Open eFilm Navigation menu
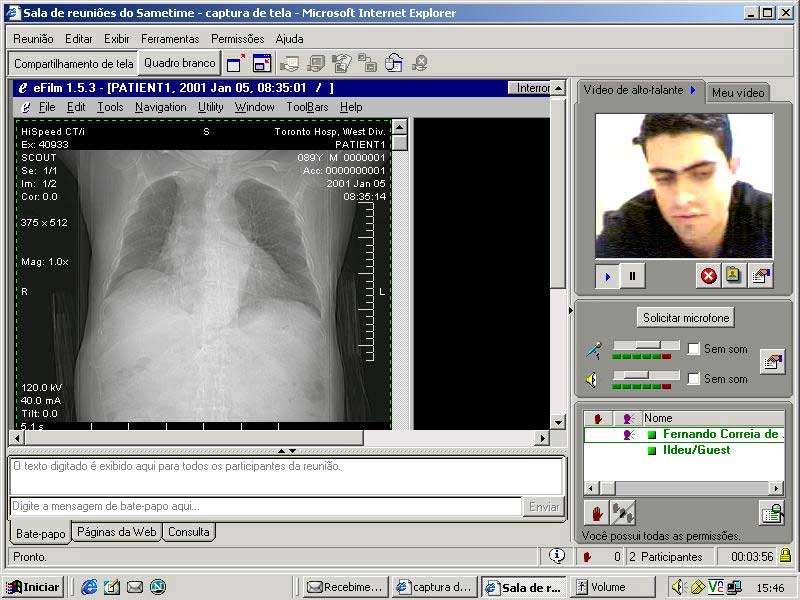The height and width of the screenshot is (600, 800). pos(161,107)
